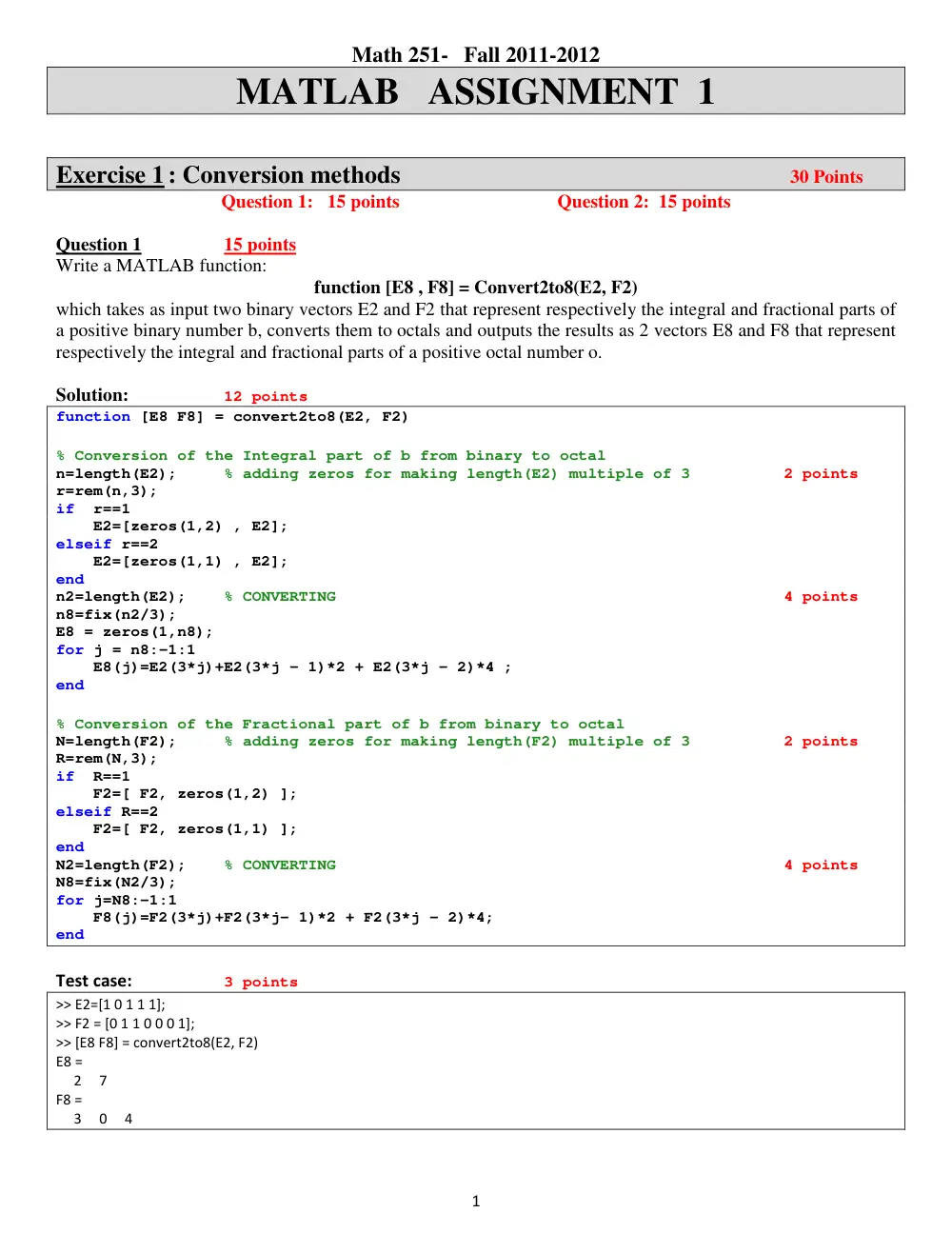Click the red "3 points" marking
The image size is (952, 1233).
click(x=261, y=983)
